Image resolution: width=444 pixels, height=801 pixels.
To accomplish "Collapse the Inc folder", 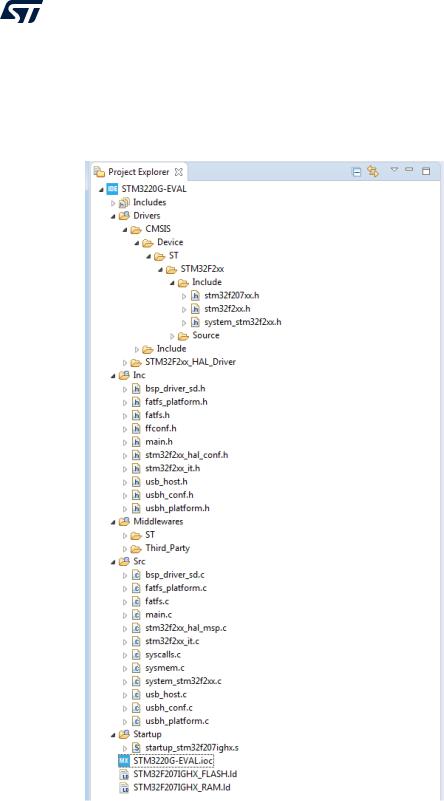I will [x=113, y=375].
